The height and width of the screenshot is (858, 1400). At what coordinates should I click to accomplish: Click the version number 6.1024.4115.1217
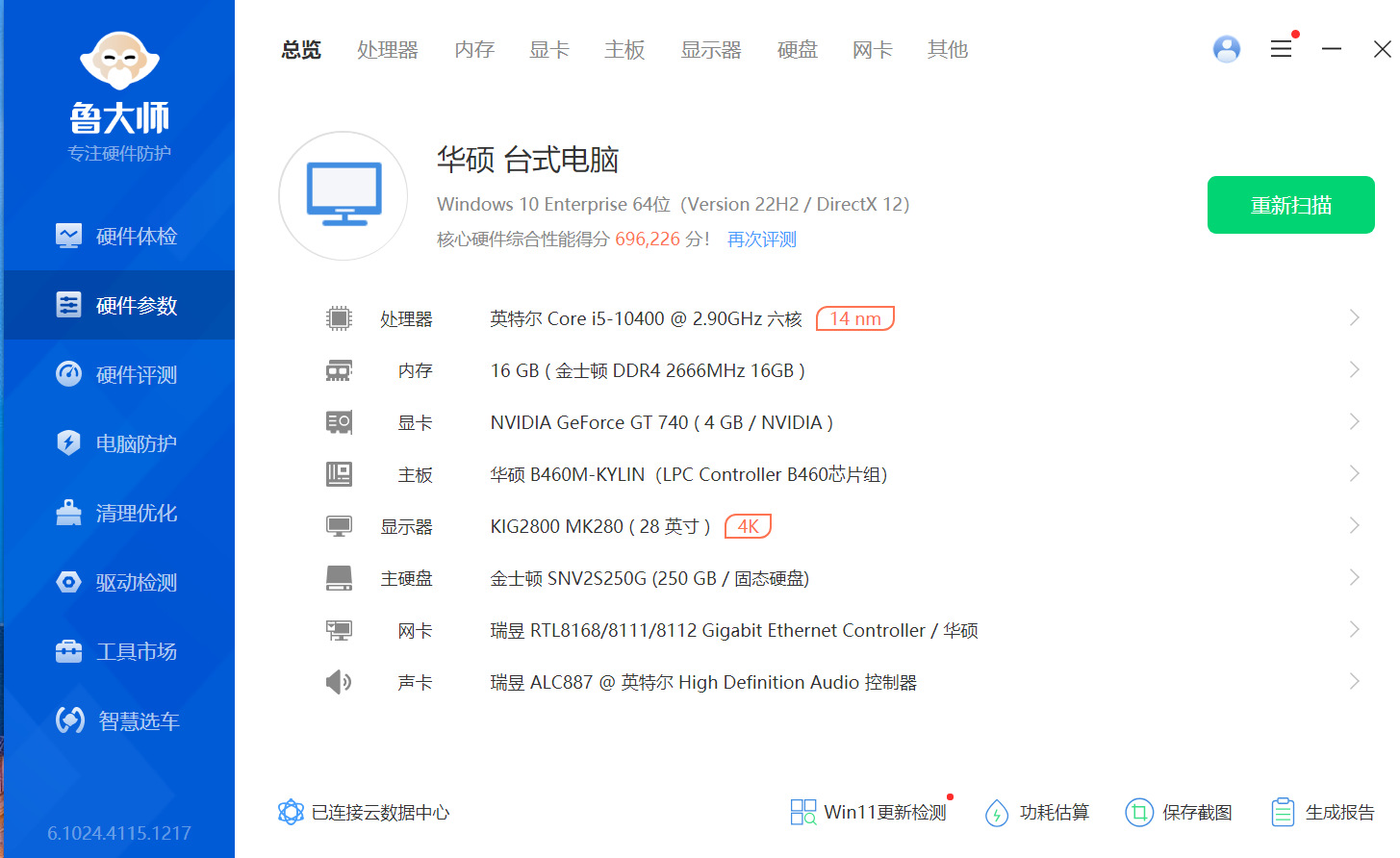coord(119,833)
